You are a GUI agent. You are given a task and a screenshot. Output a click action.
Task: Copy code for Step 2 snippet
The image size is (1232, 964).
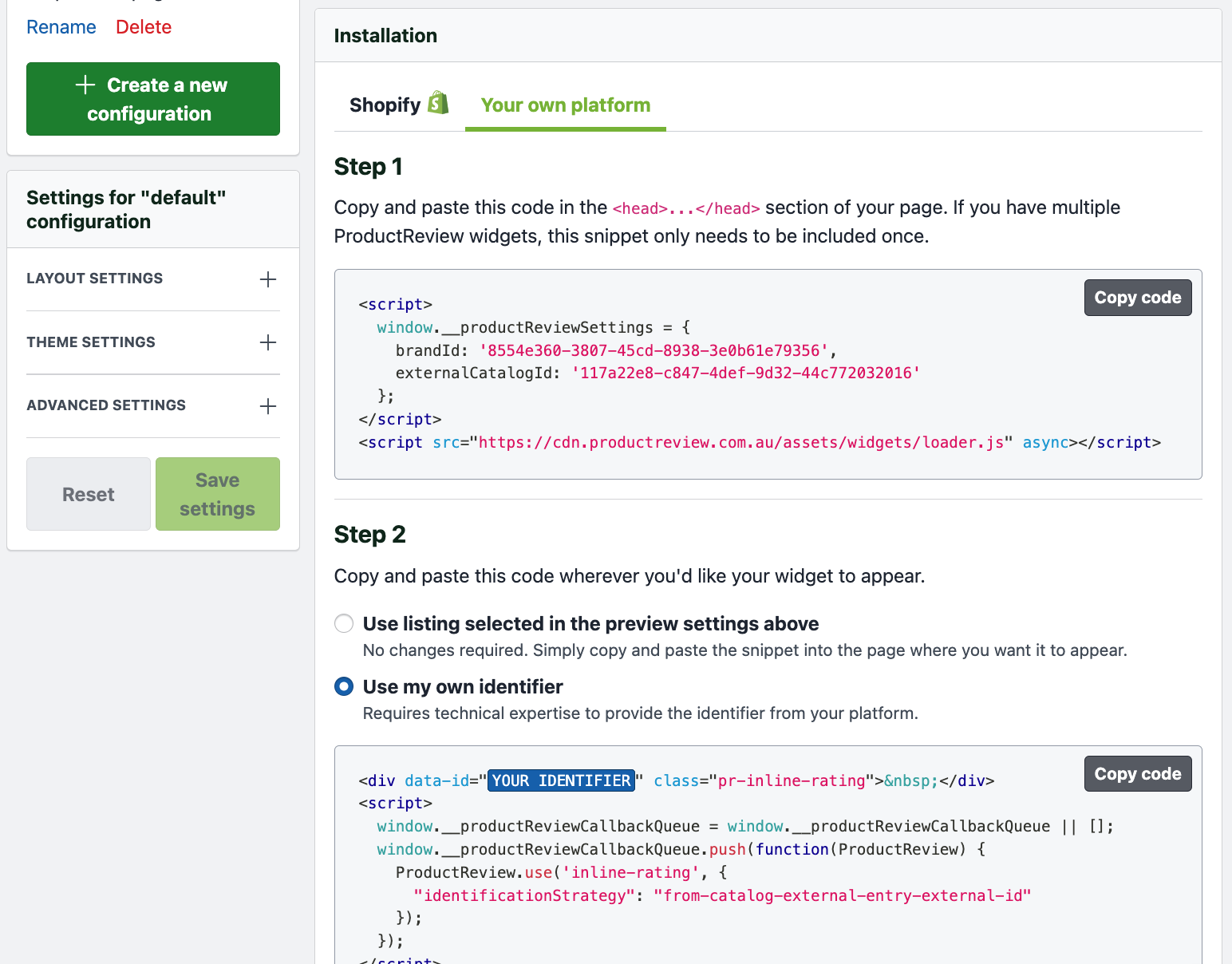(1138, 774)
